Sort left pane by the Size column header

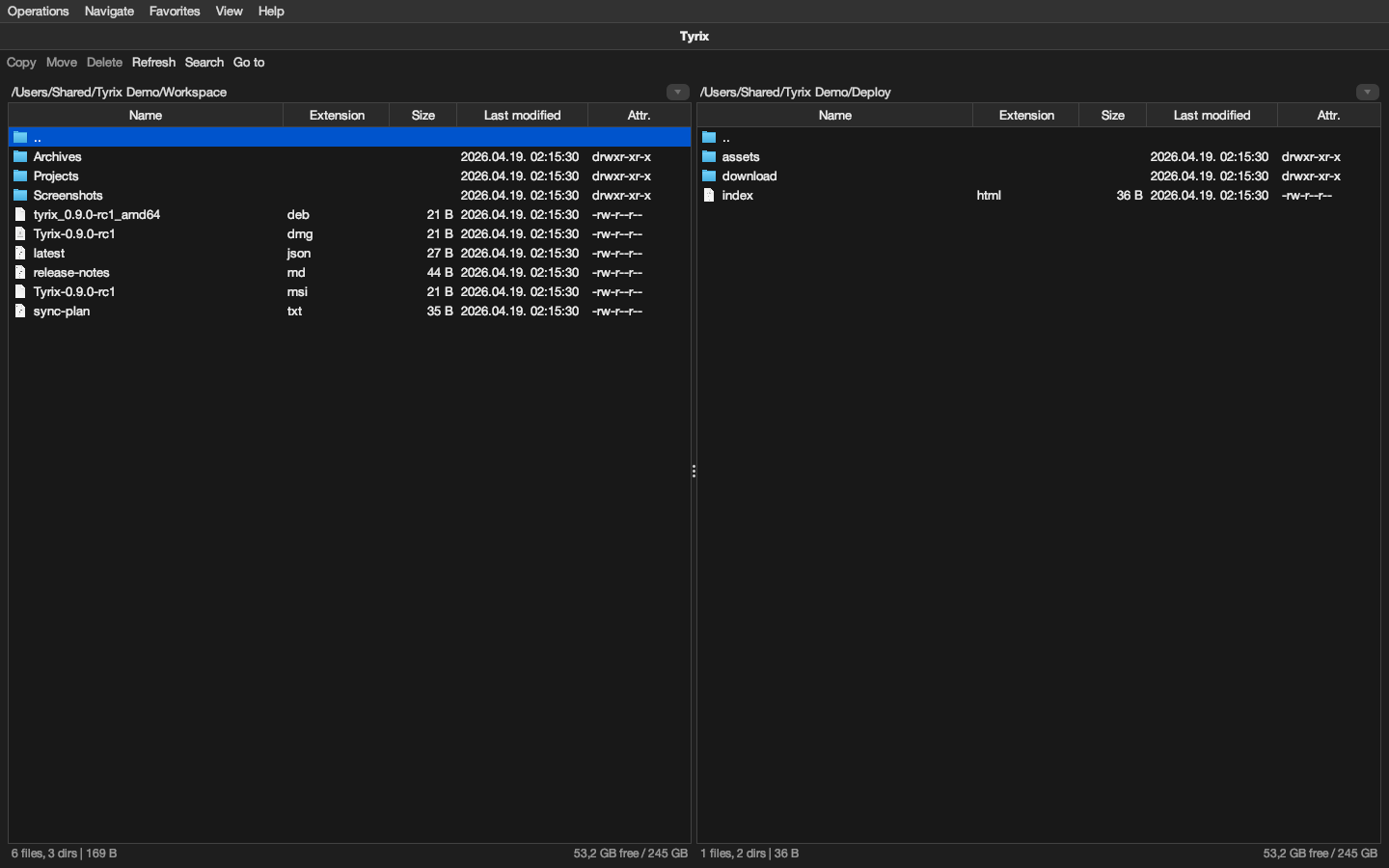pyautogui.click(x=422, y=115)
